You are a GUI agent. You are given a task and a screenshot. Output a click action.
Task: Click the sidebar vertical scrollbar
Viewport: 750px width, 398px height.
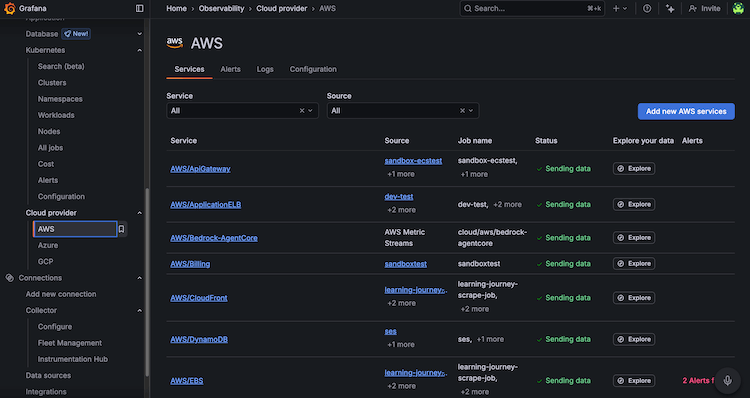(x=147, y=282)
